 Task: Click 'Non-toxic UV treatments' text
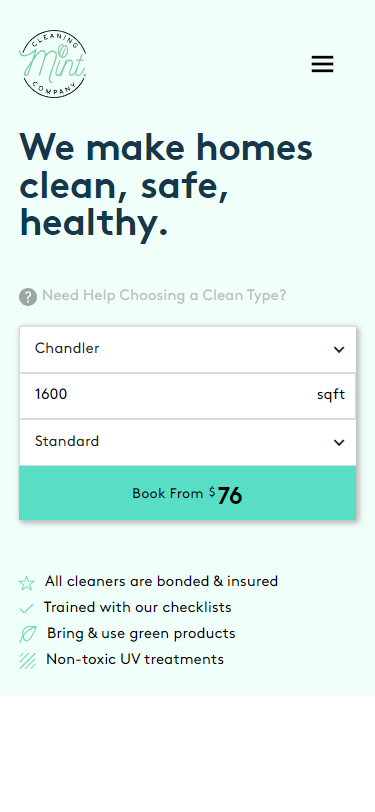[x=135, y=659]
